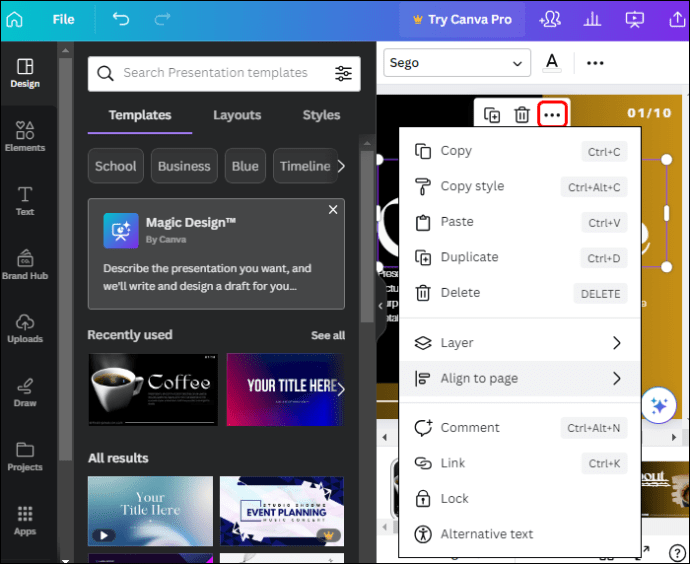
Task: Lock the element via menu
Action: point(519,499)
